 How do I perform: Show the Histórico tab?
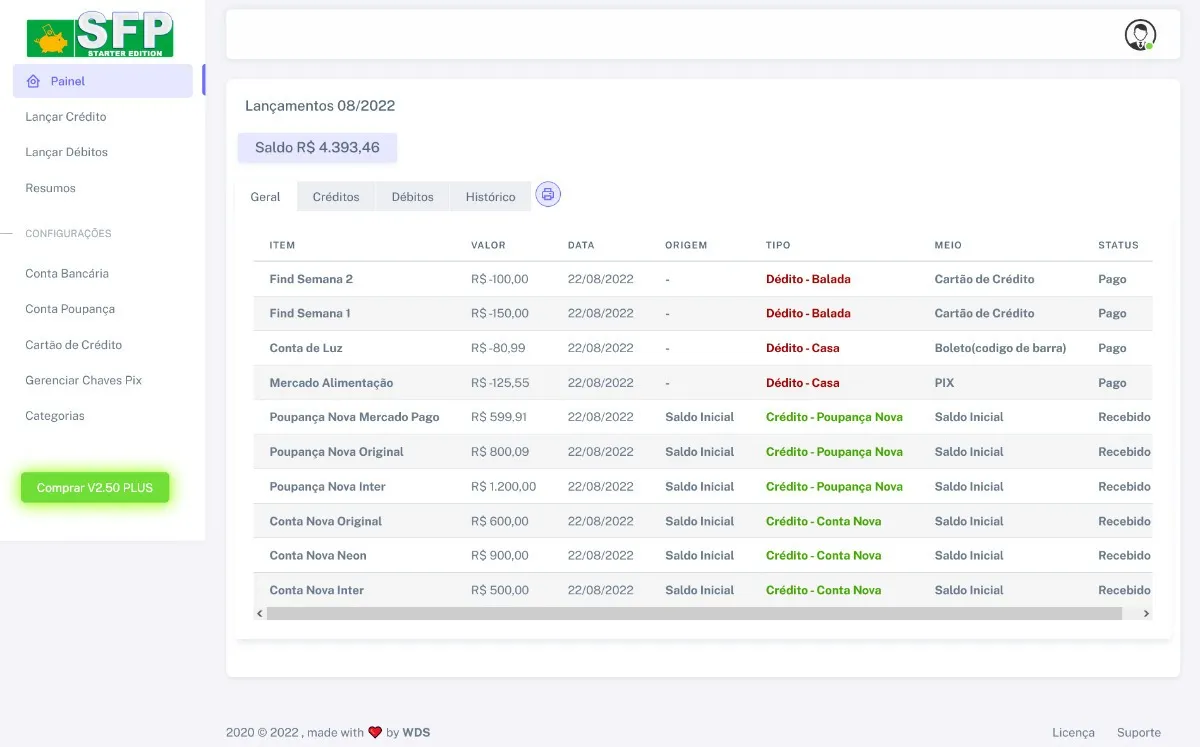click(x=490, y=197)
